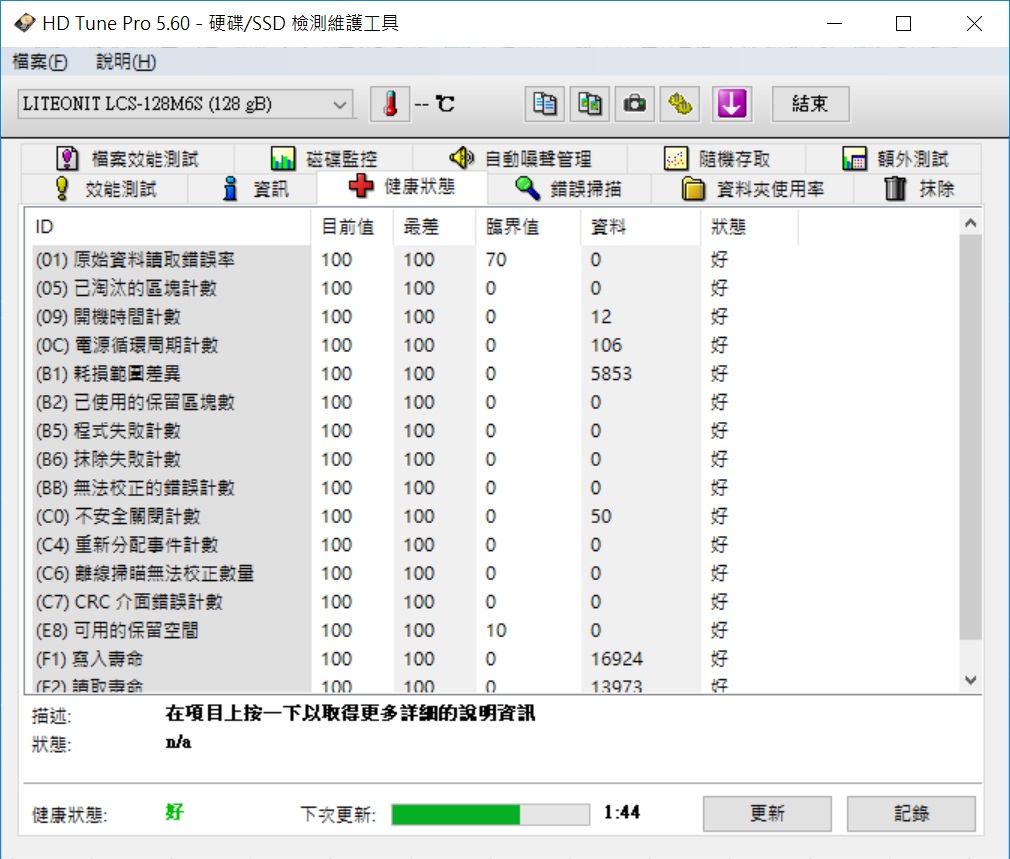This screenshot has height=859, width=1010.
Task: Click the HD Tune app icon in title bar
Action: pyautogui.click(x=24, y=23)
